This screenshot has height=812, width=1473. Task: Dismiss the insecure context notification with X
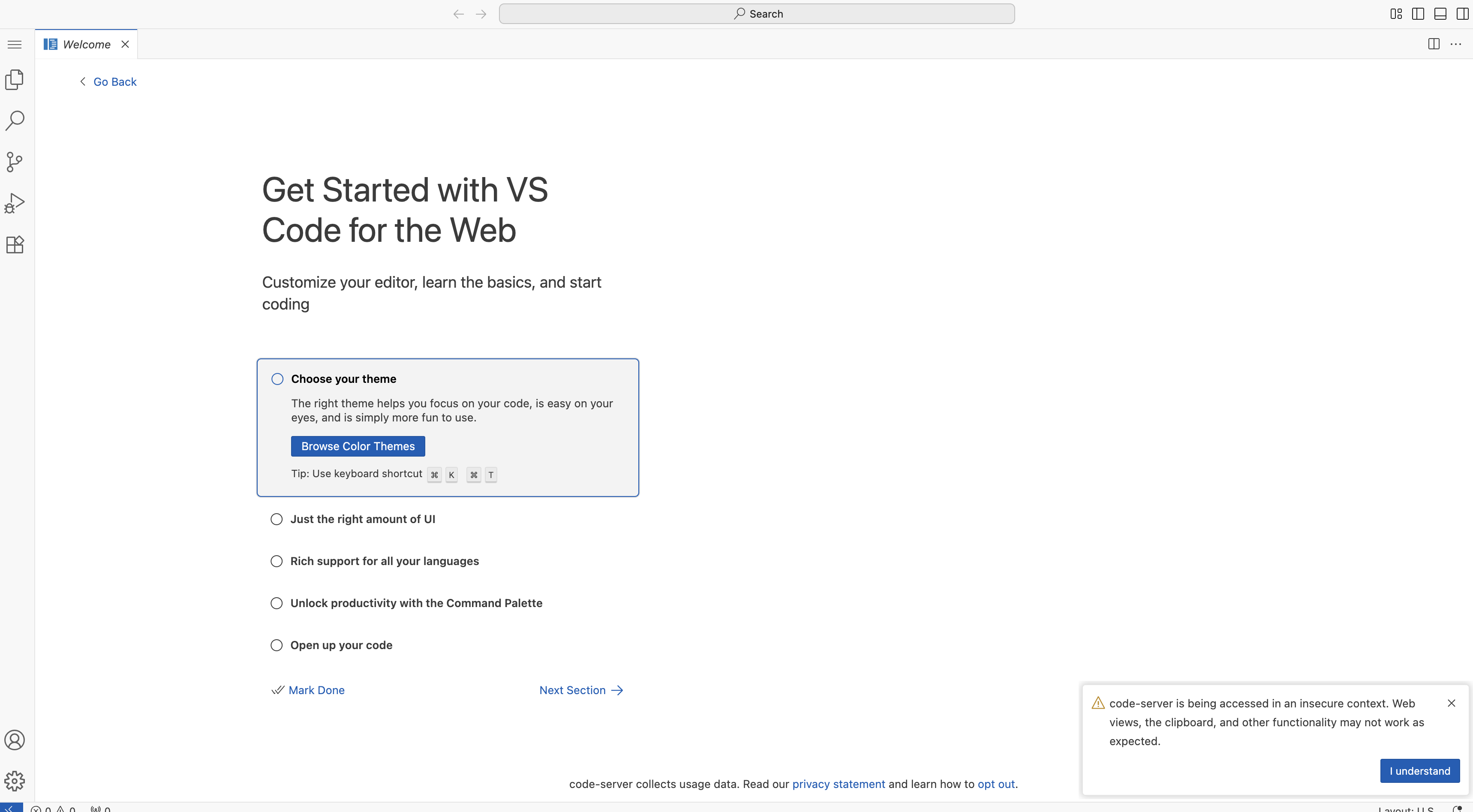coord(1451,703)
